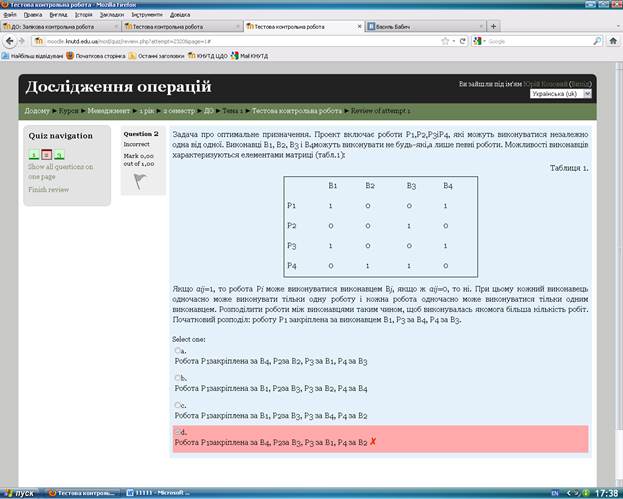Open the search engine selector dropdown
The height and width of the screenshot is (499, 623).
pos(480,41)
